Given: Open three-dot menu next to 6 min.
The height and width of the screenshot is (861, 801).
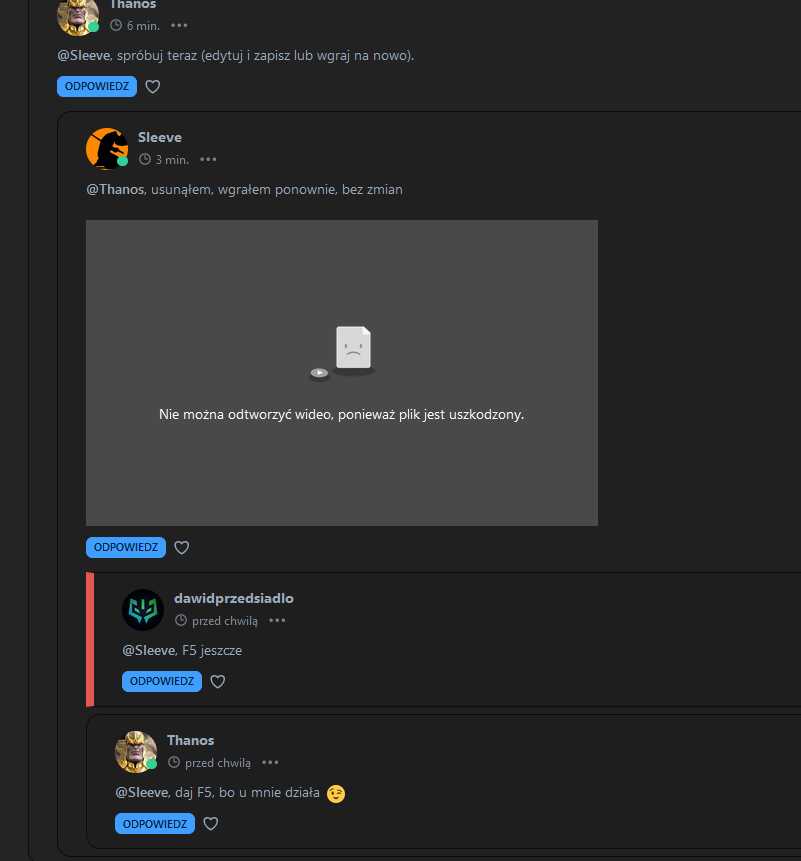Looking at the screenshot, I should [x=179, y=25].
